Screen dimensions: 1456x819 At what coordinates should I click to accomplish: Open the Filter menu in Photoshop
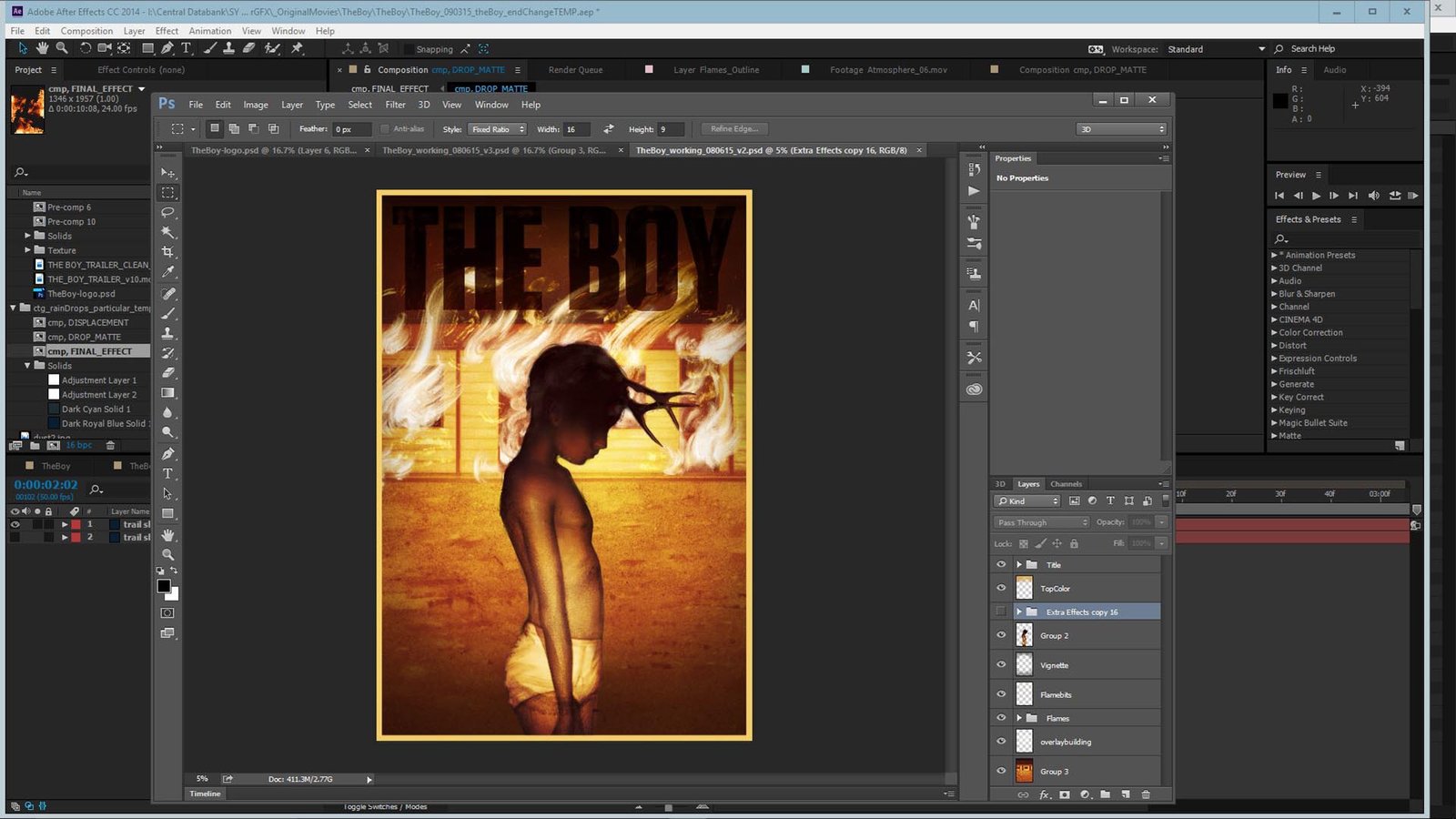pos(395,105)
